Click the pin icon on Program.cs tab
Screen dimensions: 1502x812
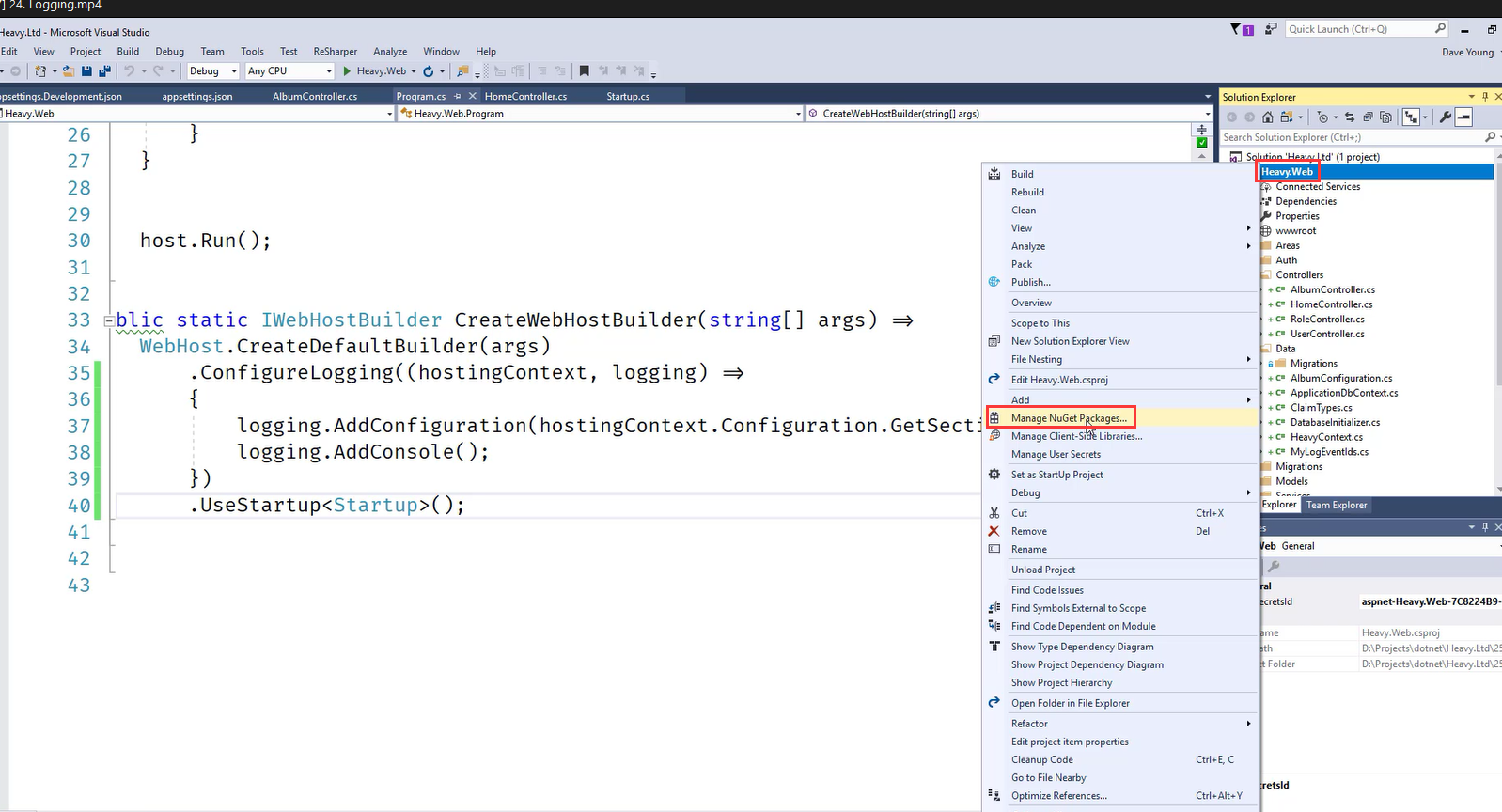[458, 96]
